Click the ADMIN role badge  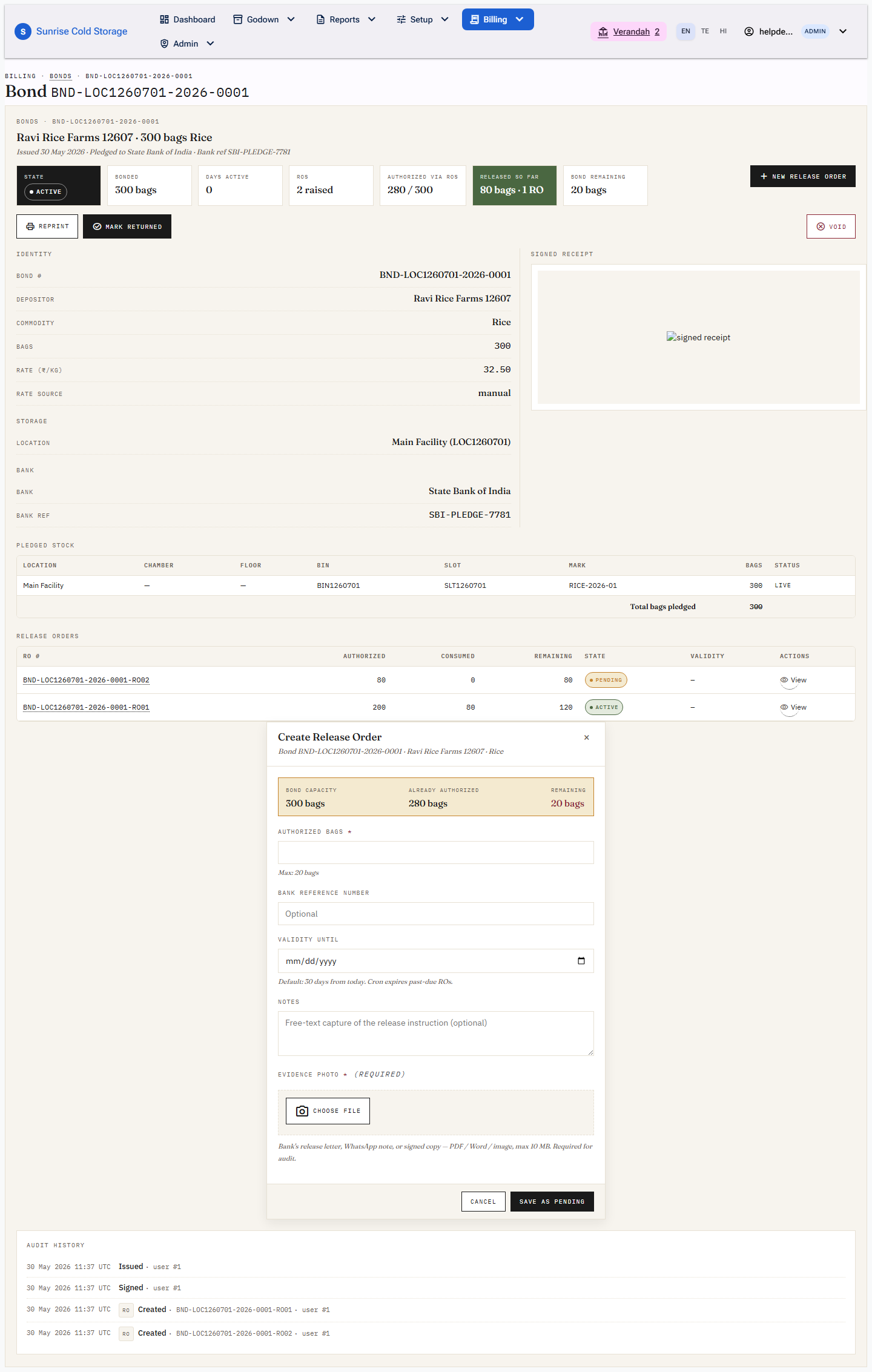[815, 31]
